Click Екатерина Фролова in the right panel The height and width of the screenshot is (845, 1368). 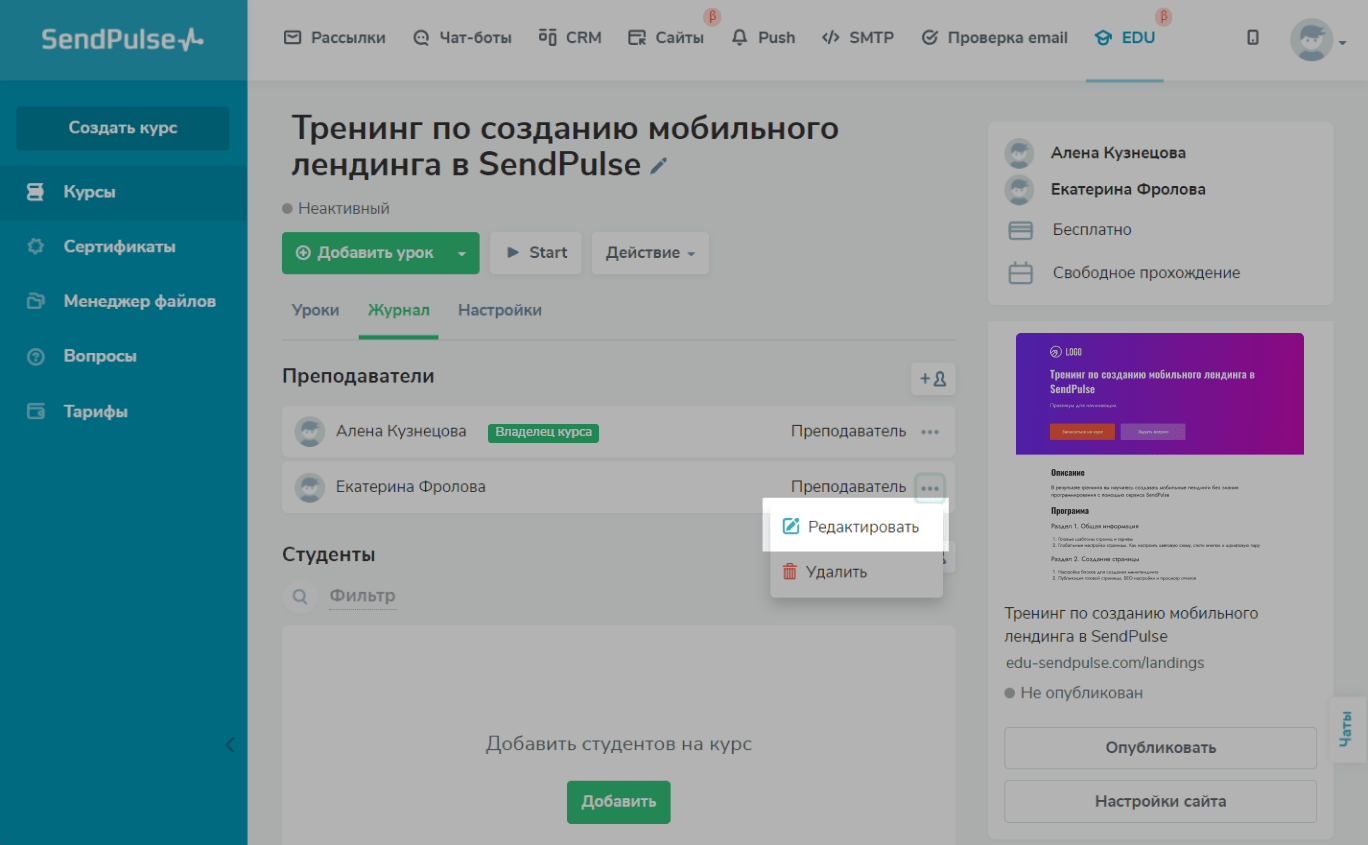tap(1128, 189)
